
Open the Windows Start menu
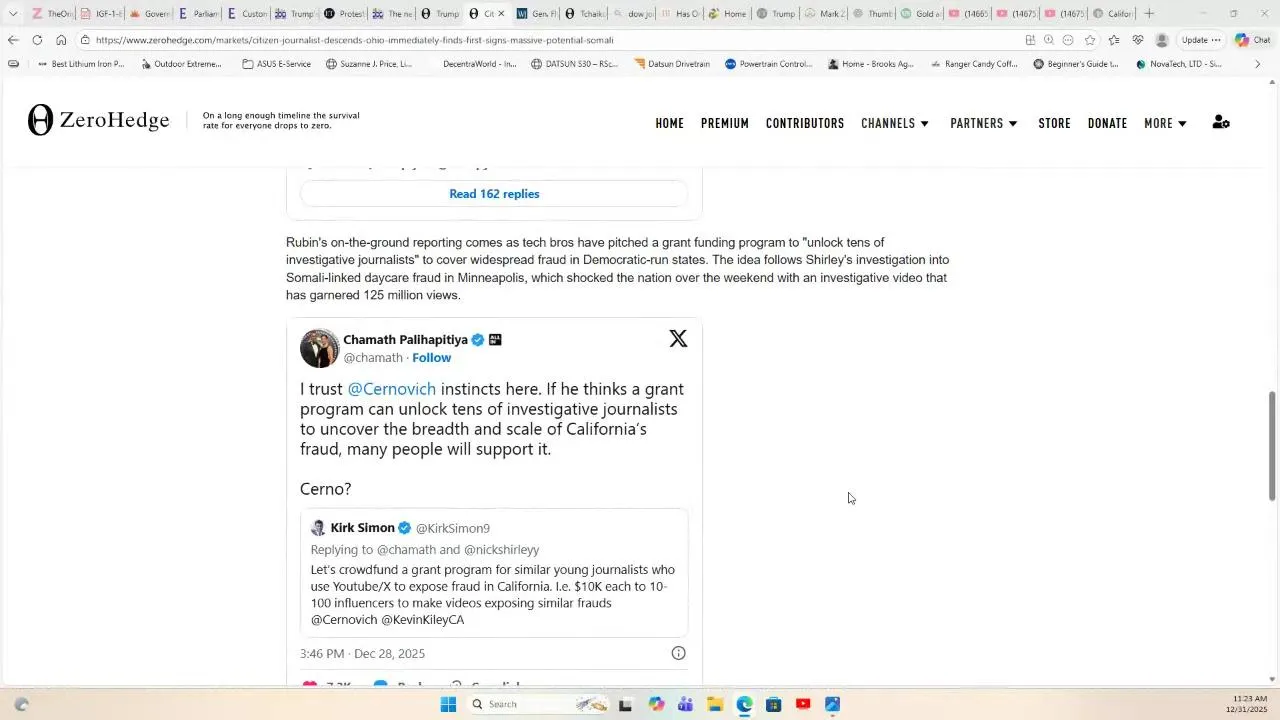(x=448, y=704)
